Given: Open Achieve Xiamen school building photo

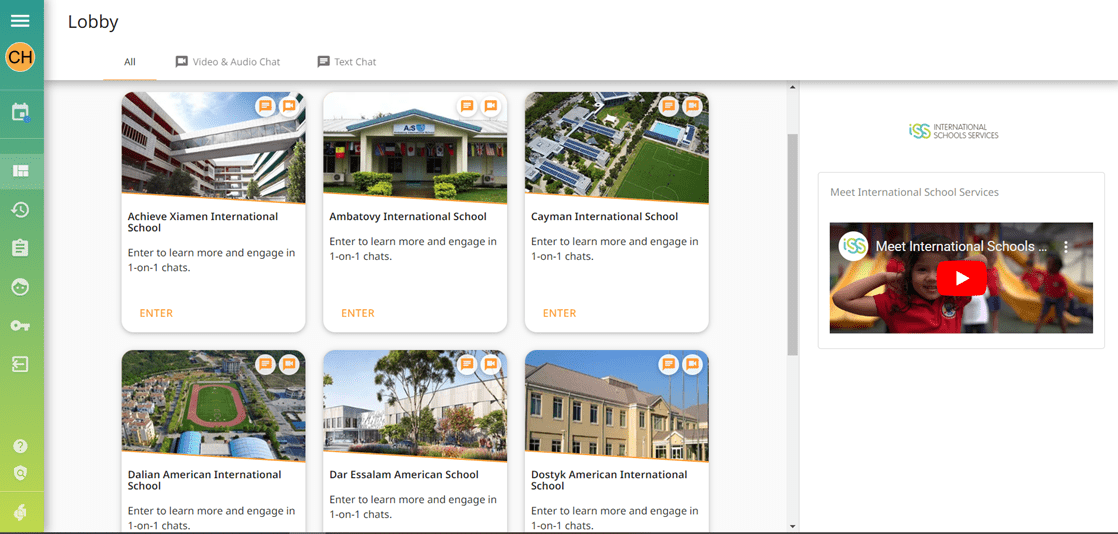Looking at the screenshot, I should [x=213, y=147].
